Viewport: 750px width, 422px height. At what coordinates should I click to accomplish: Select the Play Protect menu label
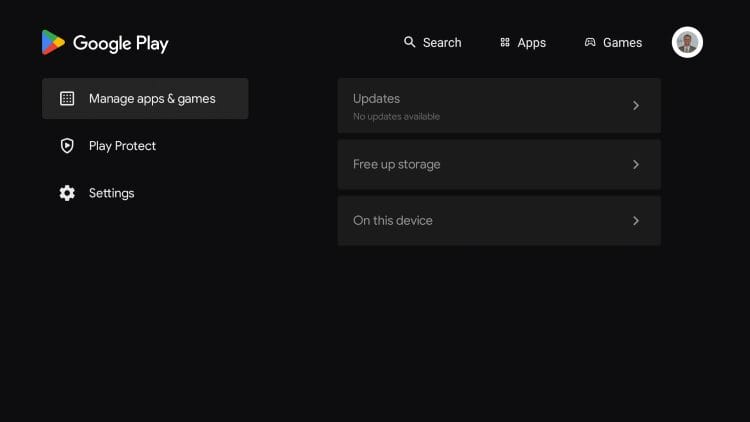tap(122, 146)
